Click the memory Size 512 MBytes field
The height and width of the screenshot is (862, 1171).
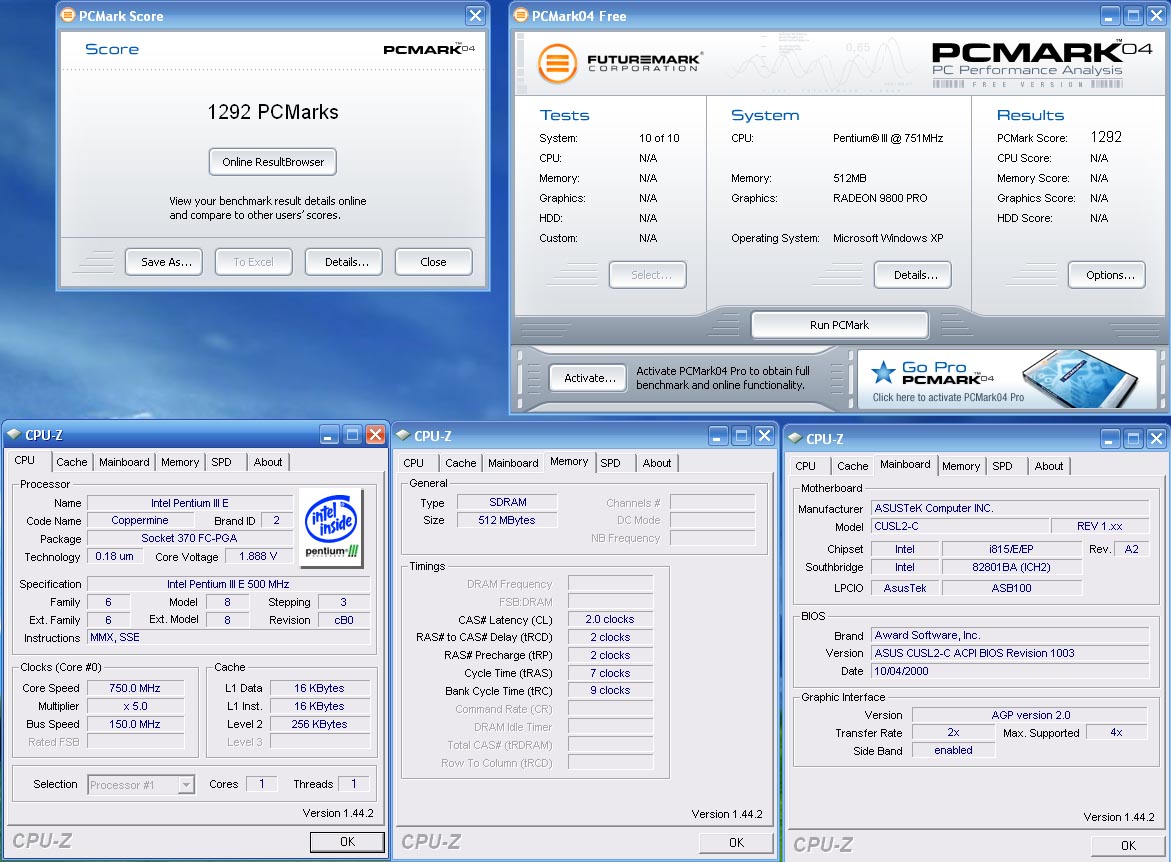coord(507,520)
